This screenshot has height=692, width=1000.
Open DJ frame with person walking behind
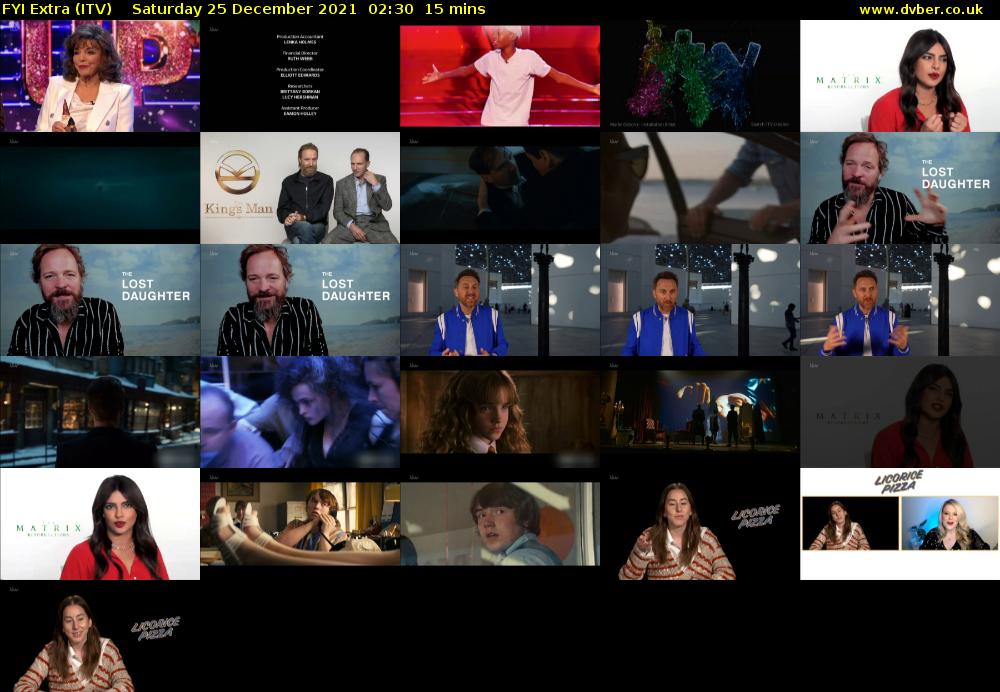tap(700, 300)
